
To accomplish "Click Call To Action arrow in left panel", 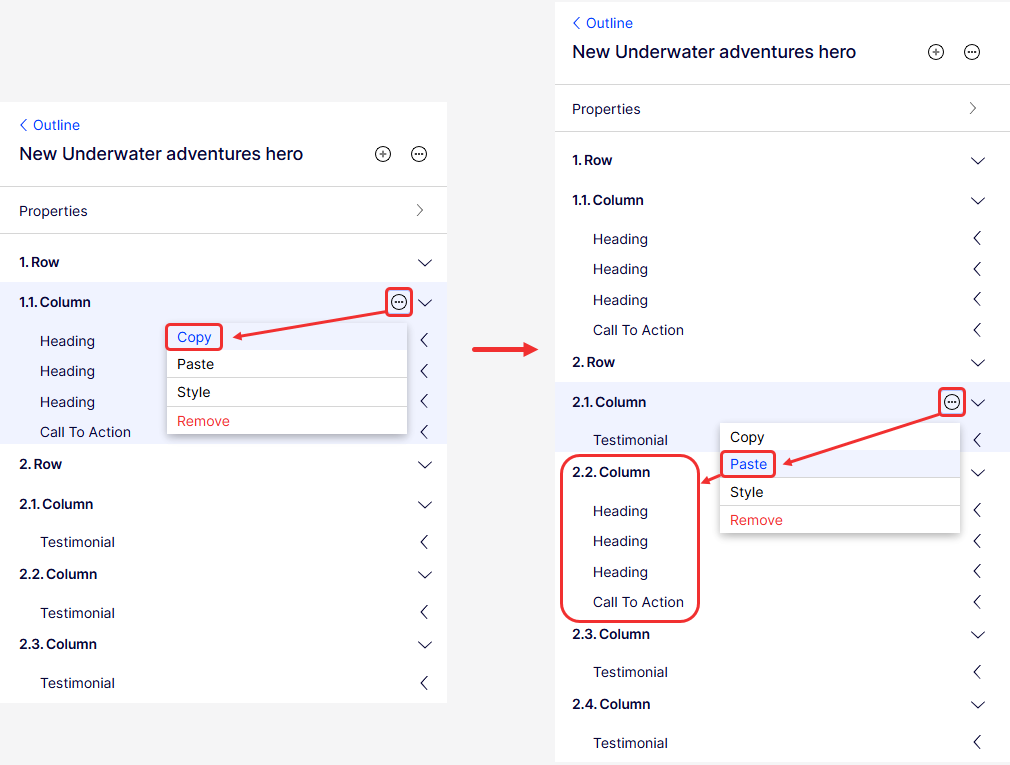I will click(424, 431).
